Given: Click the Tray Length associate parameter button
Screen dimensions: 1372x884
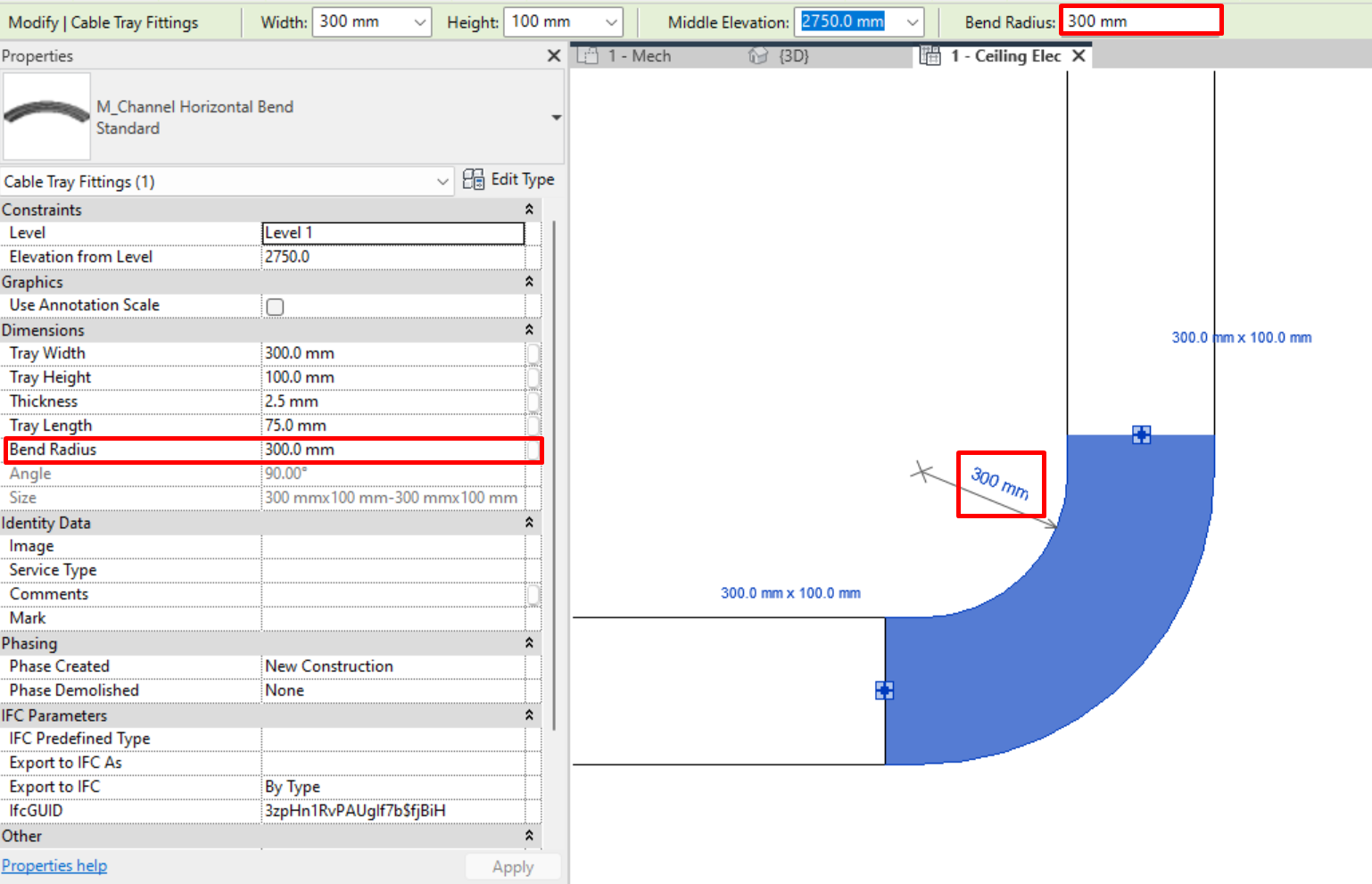Looking at the screenshot, I should (x=533, y=425).
